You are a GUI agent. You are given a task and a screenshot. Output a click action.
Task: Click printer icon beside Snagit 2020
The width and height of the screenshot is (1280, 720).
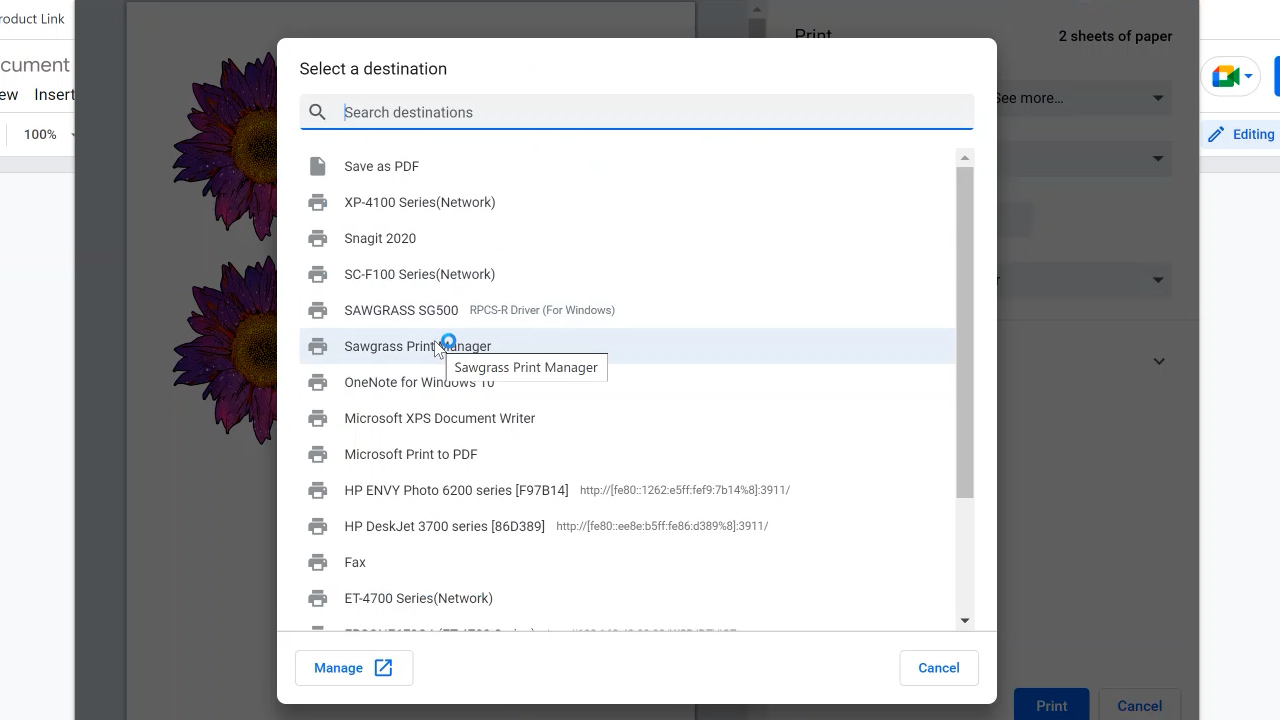pos(317,238)
